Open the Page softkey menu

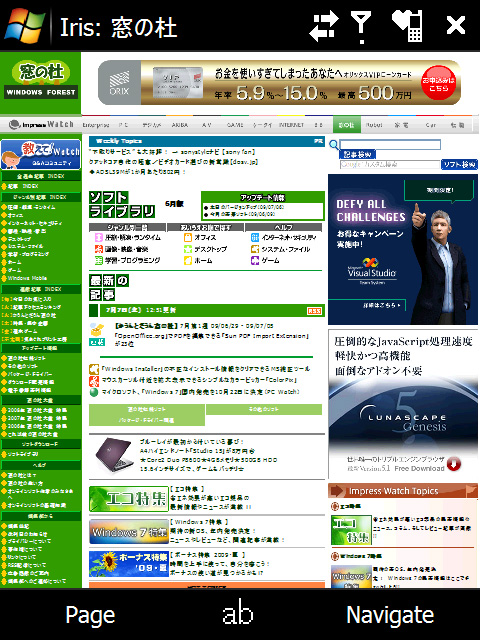[90, 615]
